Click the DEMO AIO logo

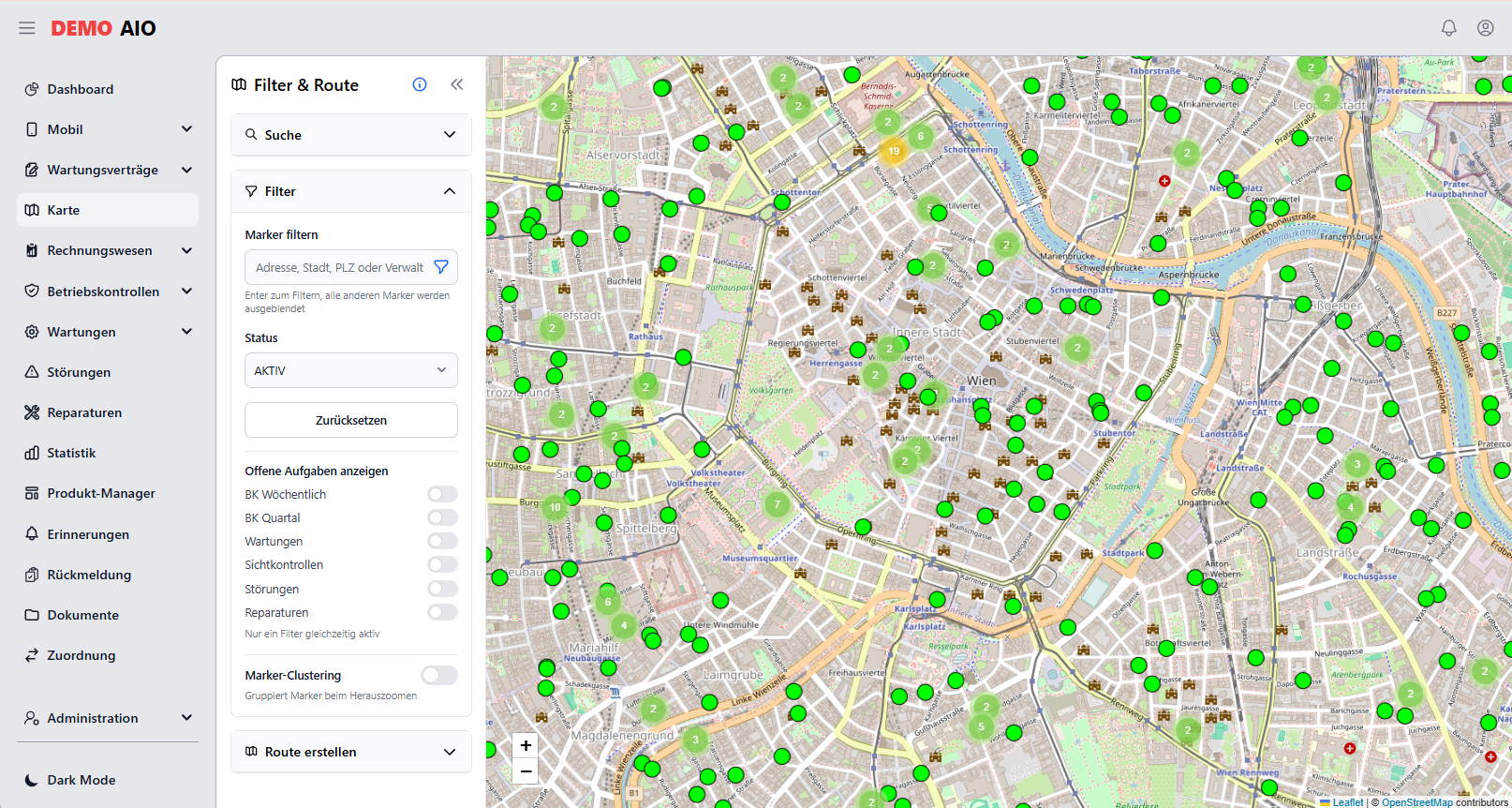(x=103, y=28)
